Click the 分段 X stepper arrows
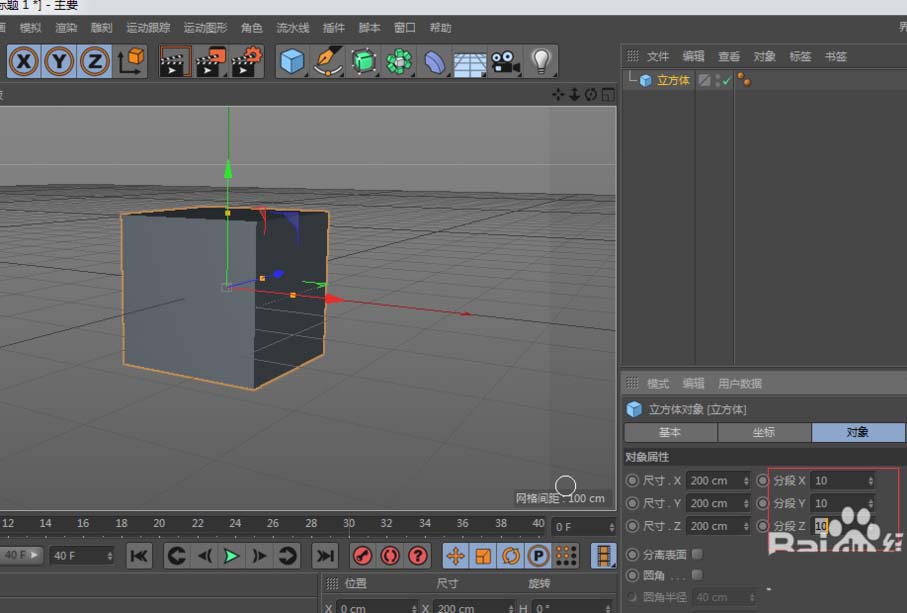907x613 pixels. tap(869, 481)
